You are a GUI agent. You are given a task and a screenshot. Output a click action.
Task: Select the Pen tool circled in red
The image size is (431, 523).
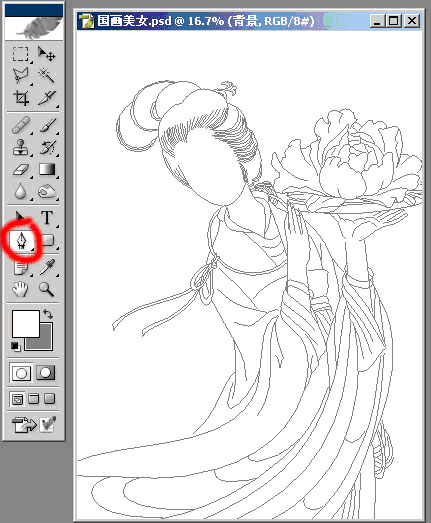tap(21, 240)
